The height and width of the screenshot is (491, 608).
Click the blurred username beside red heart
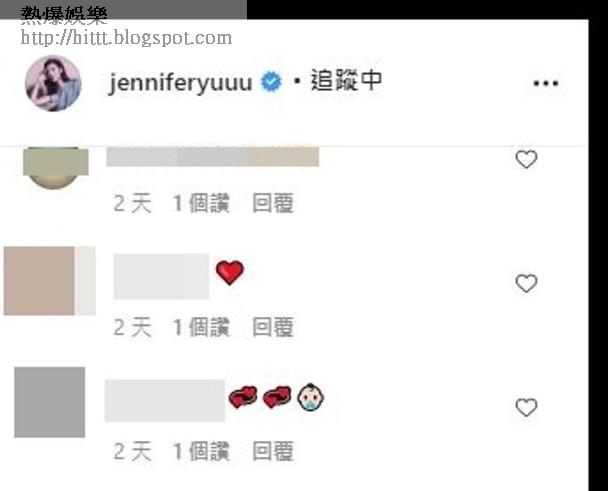[x=161, y=276]
